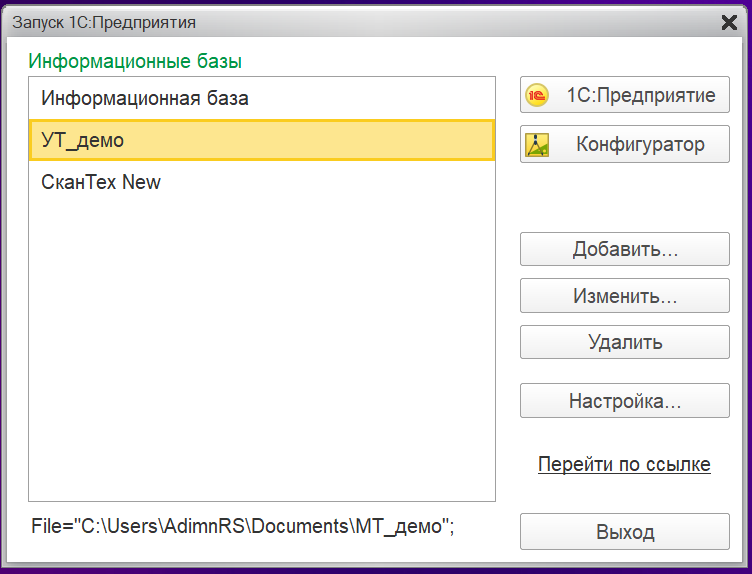The width and height of the screenshot is (752, 574).
Task: Click the Конфигуратор compass icon
Action: click(538, 145)
